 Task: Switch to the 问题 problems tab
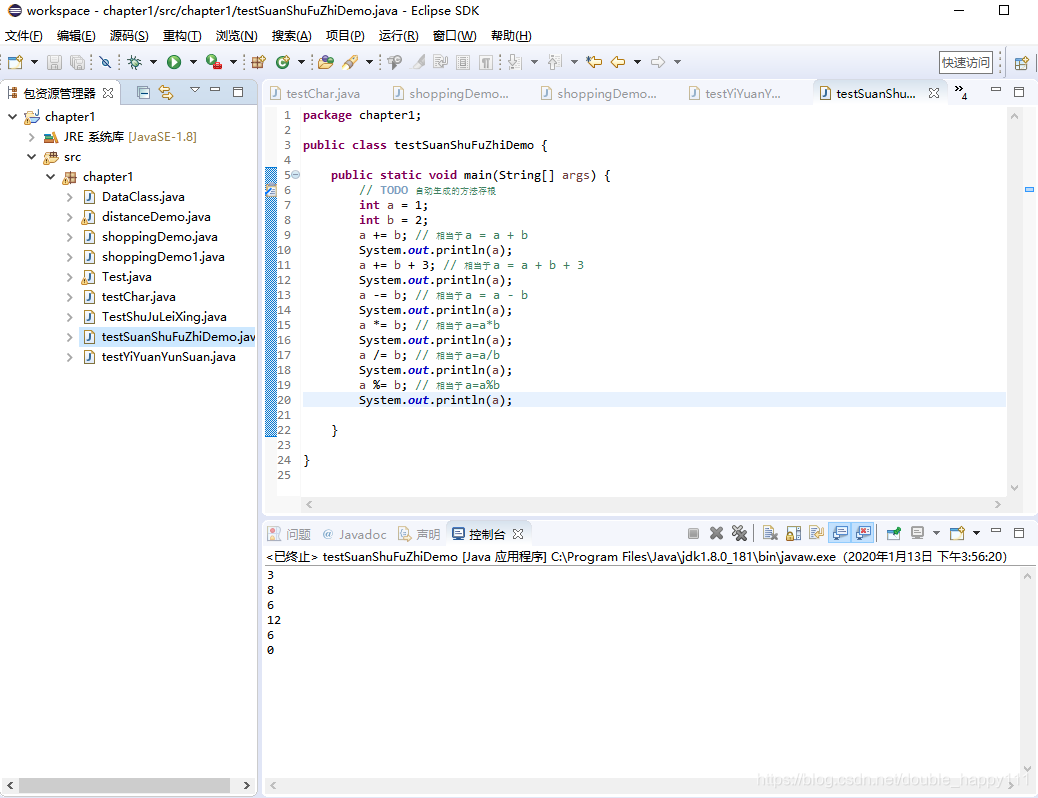pos(289,534)
